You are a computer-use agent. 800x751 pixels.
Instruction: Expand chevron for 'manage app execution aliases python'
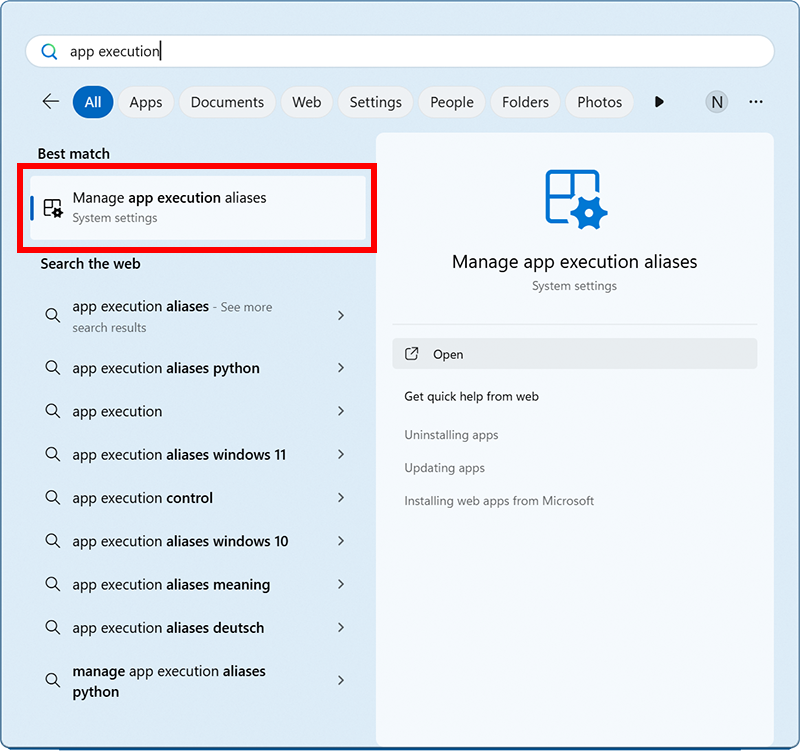click(341, 681)
